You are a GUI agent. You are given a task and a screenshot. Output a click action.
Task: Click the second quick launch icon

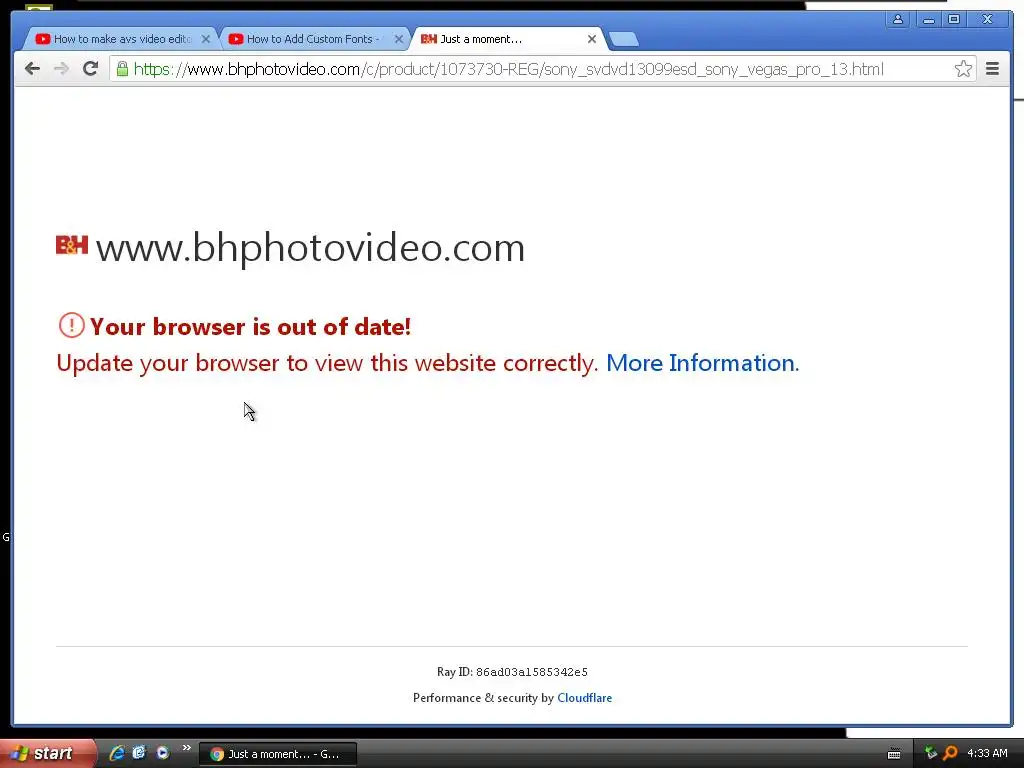click(x=139, y=753)
